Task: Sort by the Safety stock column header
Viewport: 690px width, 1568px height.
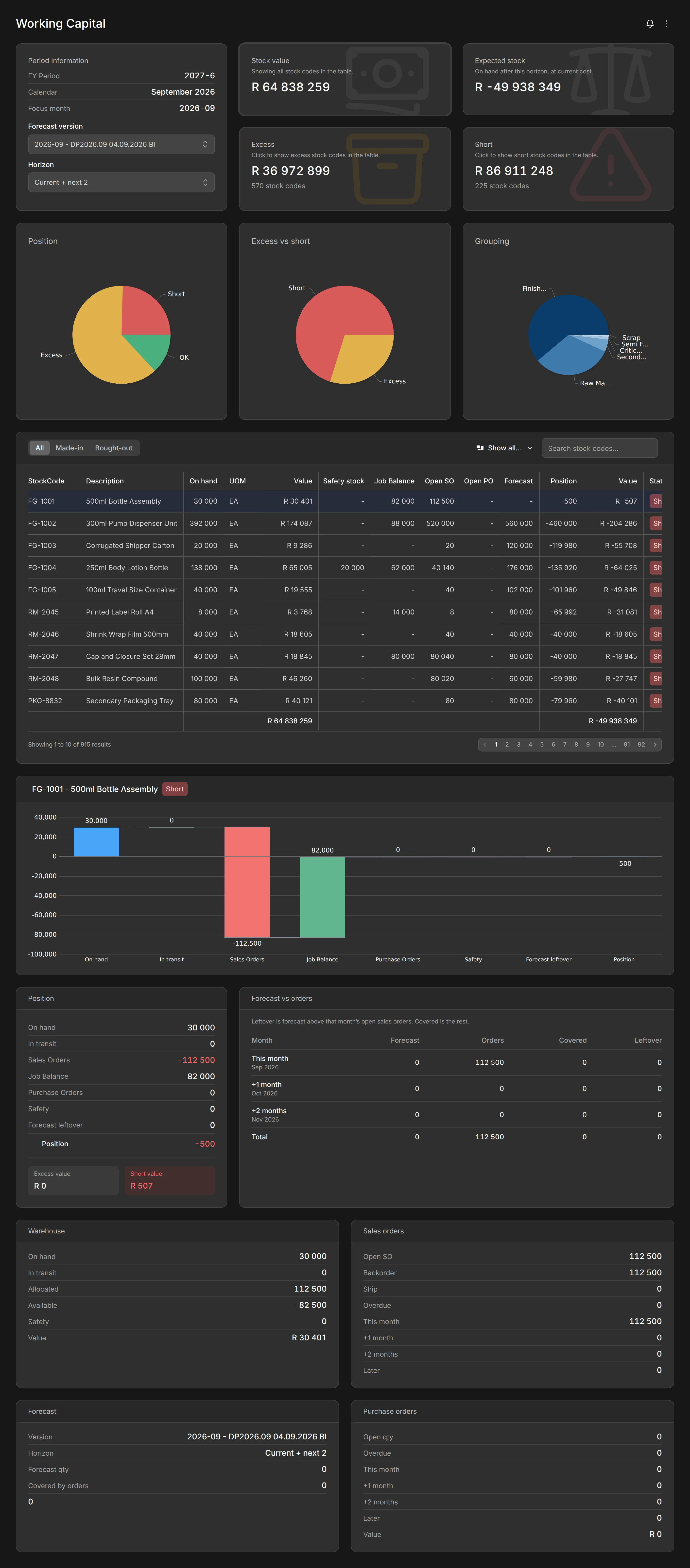Action: coord(344,481)
